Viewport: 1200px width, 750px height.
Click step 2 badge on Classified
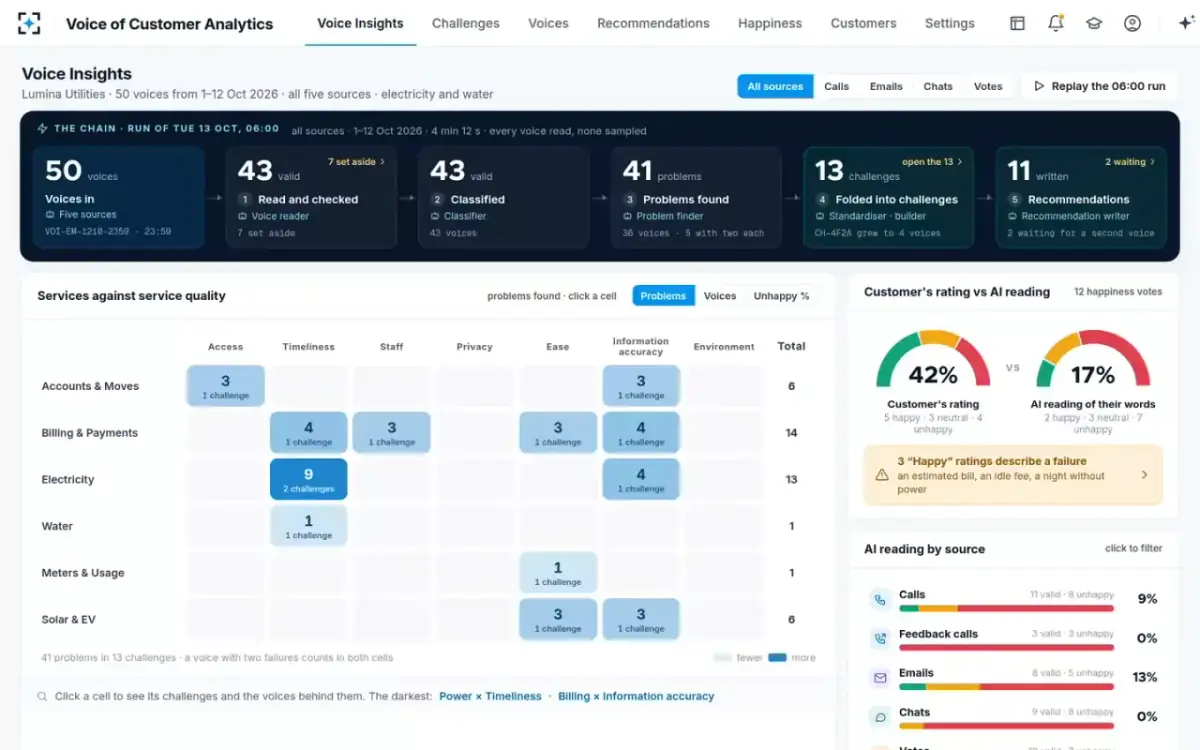437,199
